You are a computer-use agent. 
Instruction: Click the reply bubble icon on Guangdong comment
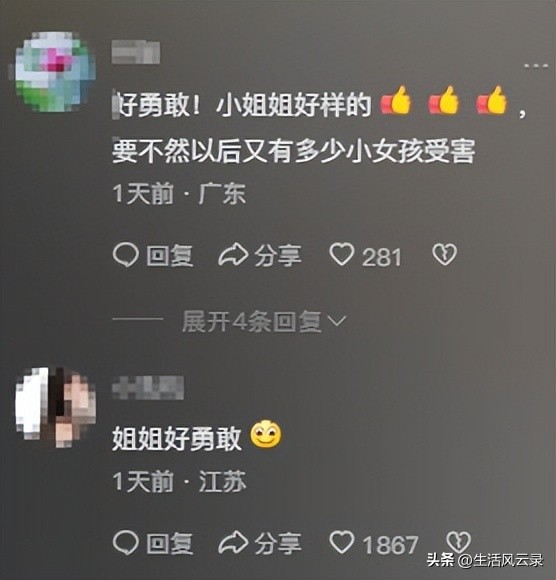pos(126,255)
